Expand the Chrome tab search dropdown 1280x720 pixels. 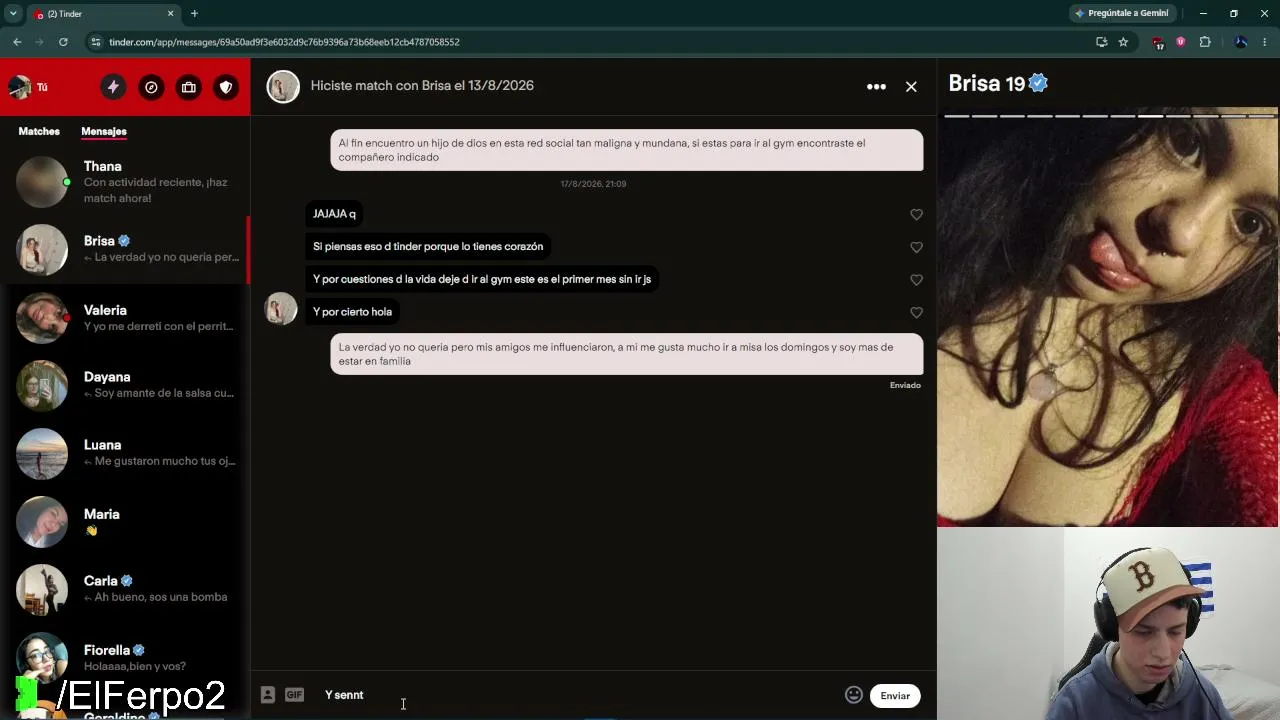pyautogui.click(x=13, y=14)
